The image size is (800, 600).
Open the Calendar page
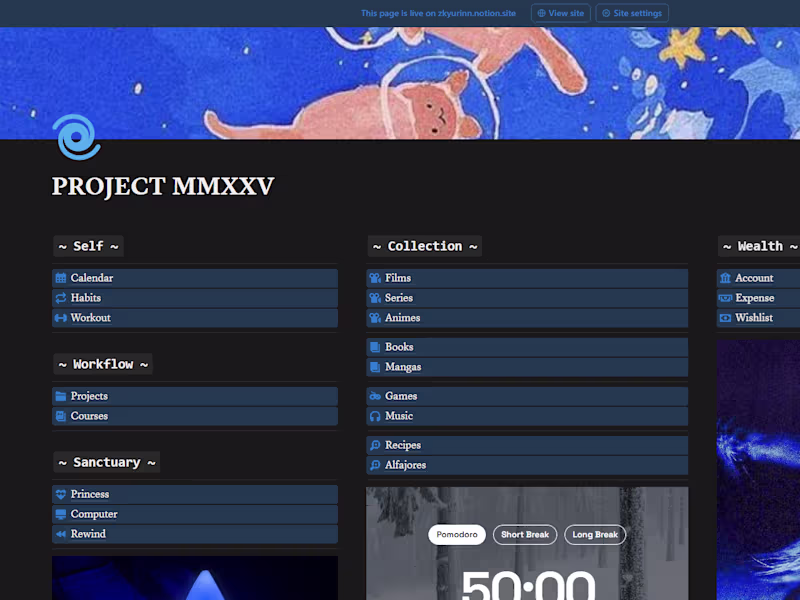pos(195,278)
